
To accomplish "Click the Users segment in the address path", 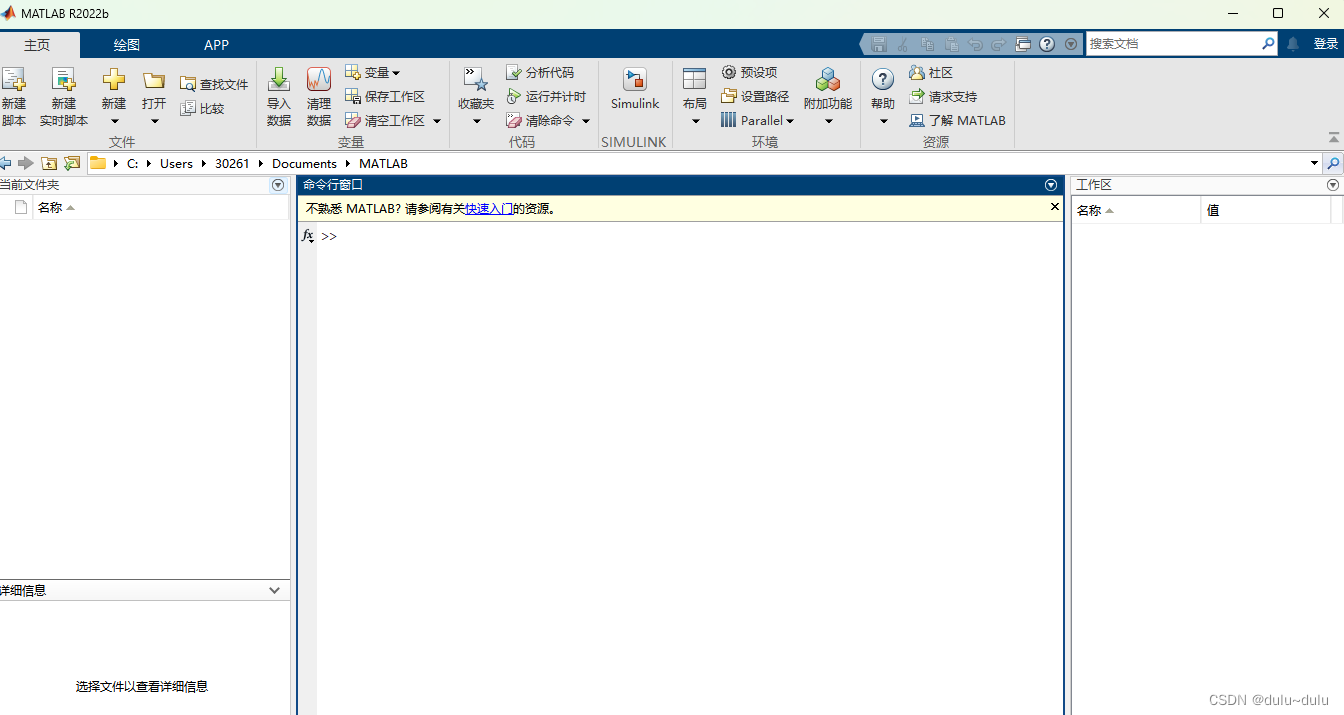I will (x=176, y=163).
